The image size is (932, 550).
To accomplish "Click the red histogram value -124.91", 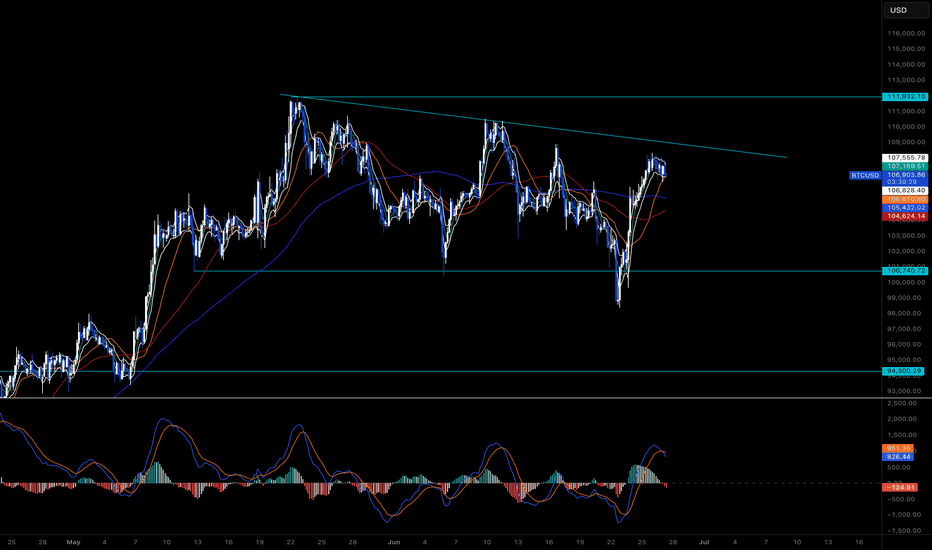I will pyautogui.click(x=900, y=488).
